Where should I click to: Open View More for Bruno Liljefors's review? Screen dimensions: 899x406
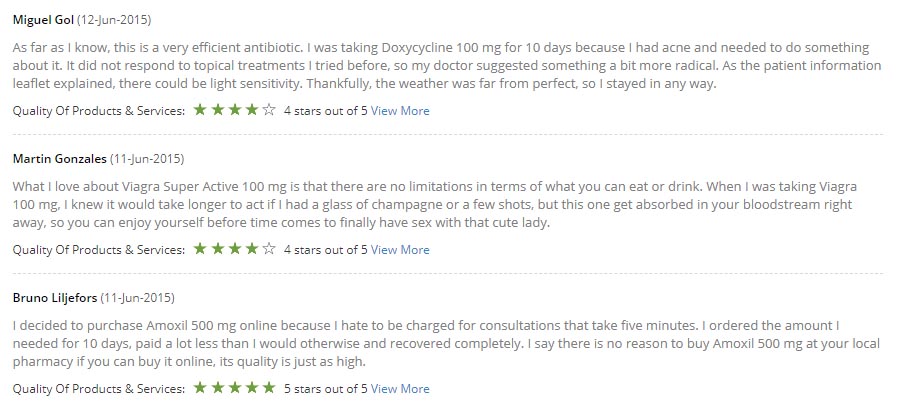[400, 389]
